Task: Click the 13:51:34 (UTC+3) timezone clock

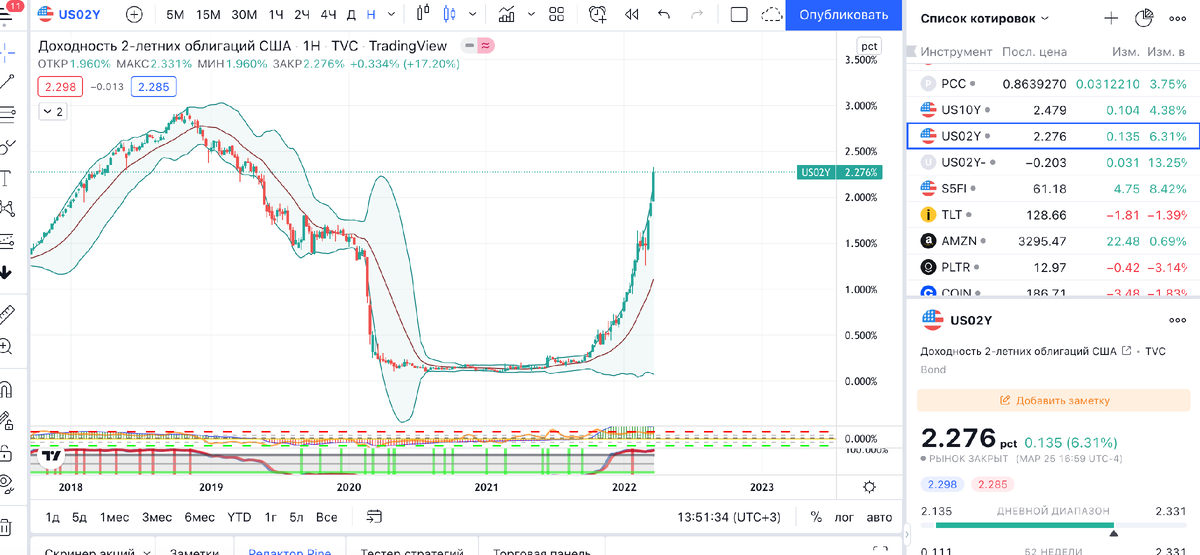Action: (729, 517)
